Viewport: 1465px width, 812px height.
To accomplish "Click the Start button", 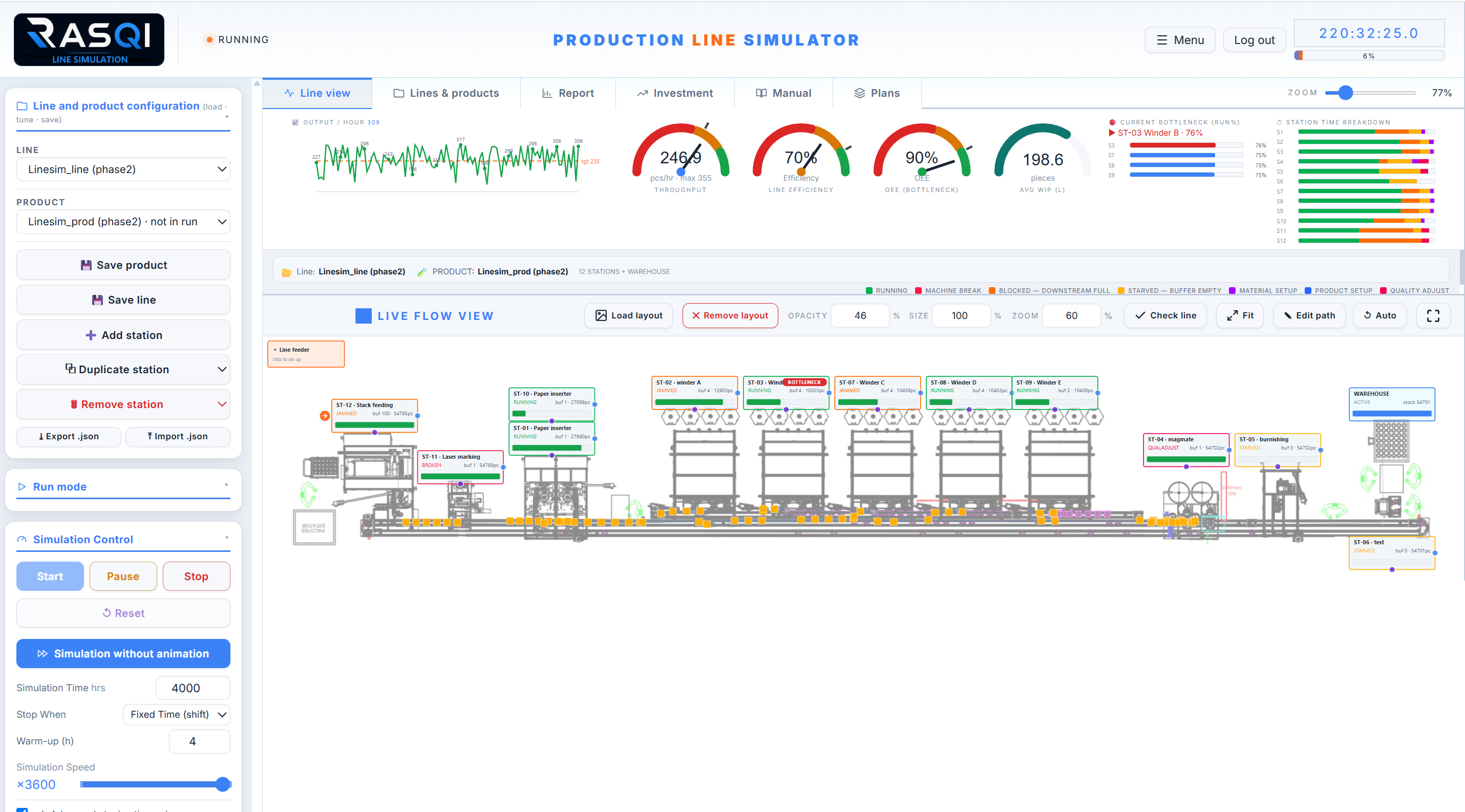I will tap(50, 576).
